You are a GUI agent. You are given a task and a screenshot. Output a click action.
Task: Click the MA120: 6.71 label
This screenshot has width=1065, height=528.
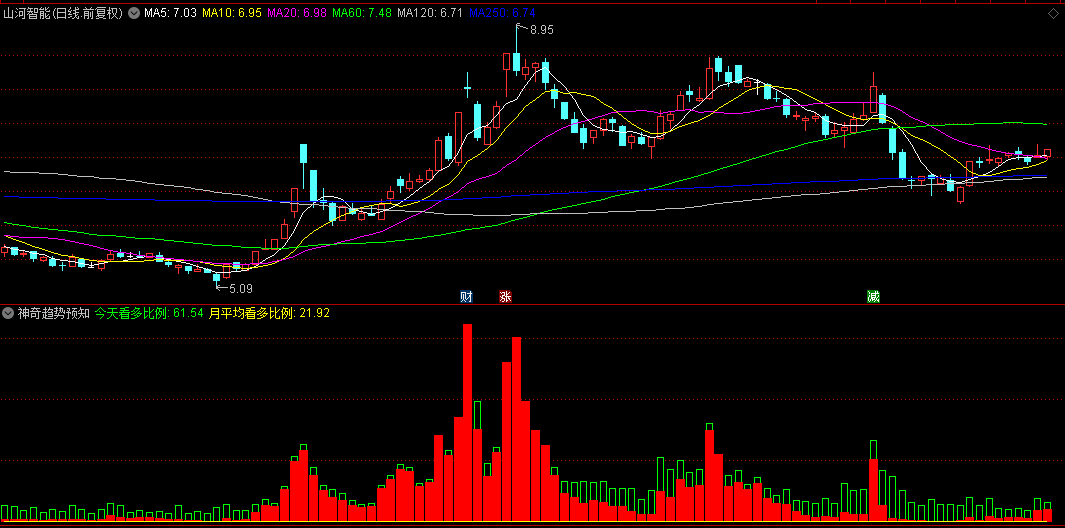click(x=430, y=13)
